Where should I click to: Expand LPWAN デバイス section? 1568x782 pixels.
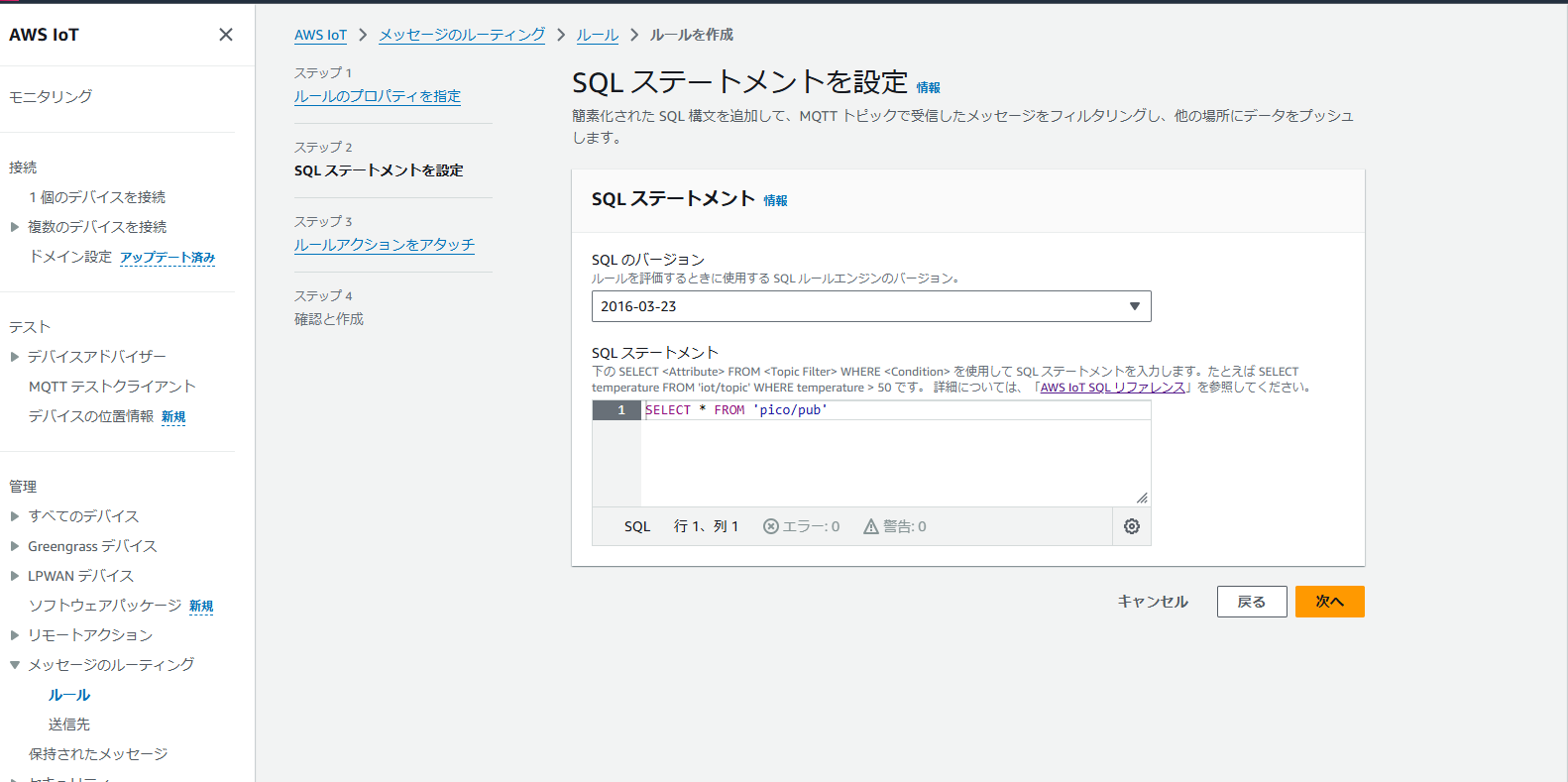coord(15,576)
